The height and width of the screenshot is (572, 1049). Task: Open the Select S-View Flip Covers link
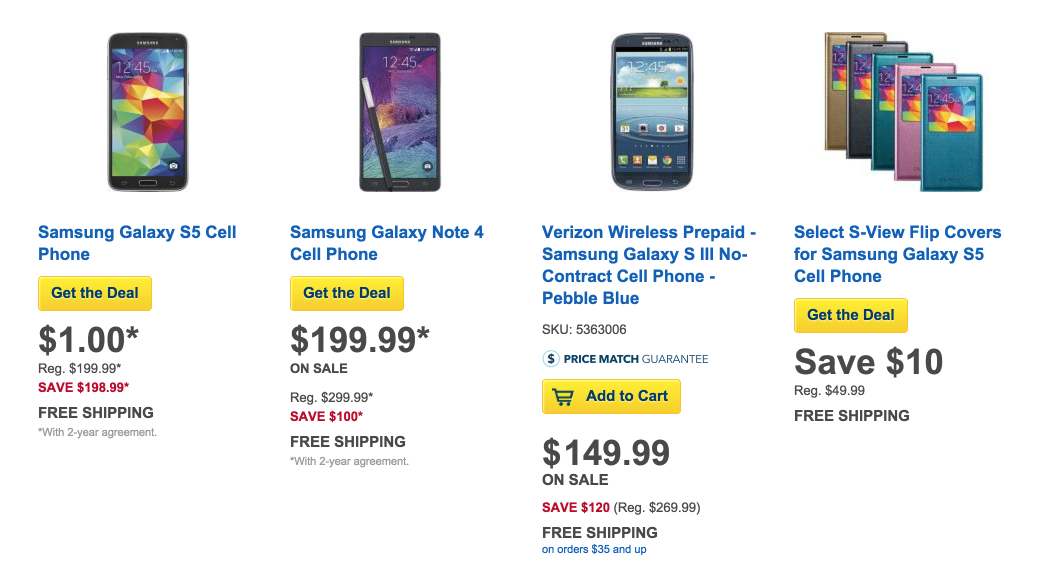[897, 254]
